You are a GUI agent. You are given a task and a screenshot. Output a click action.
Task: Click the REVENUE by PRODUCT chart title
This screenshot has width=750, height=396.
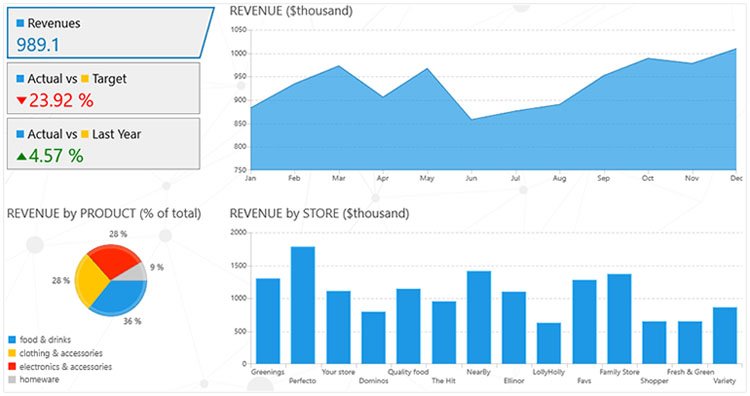tap(104, 213)
